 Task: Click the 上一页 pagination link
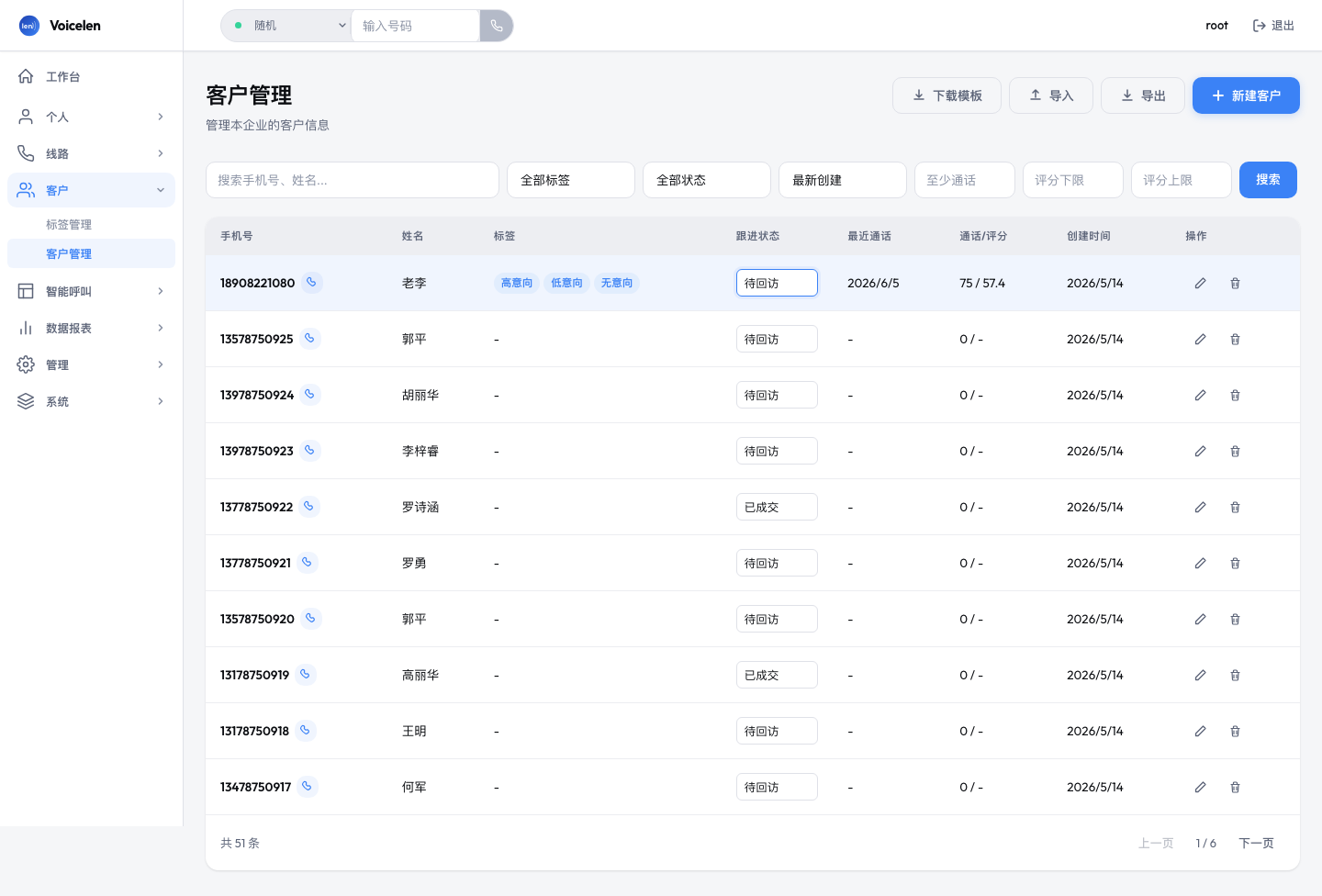tap(1156, 843)
